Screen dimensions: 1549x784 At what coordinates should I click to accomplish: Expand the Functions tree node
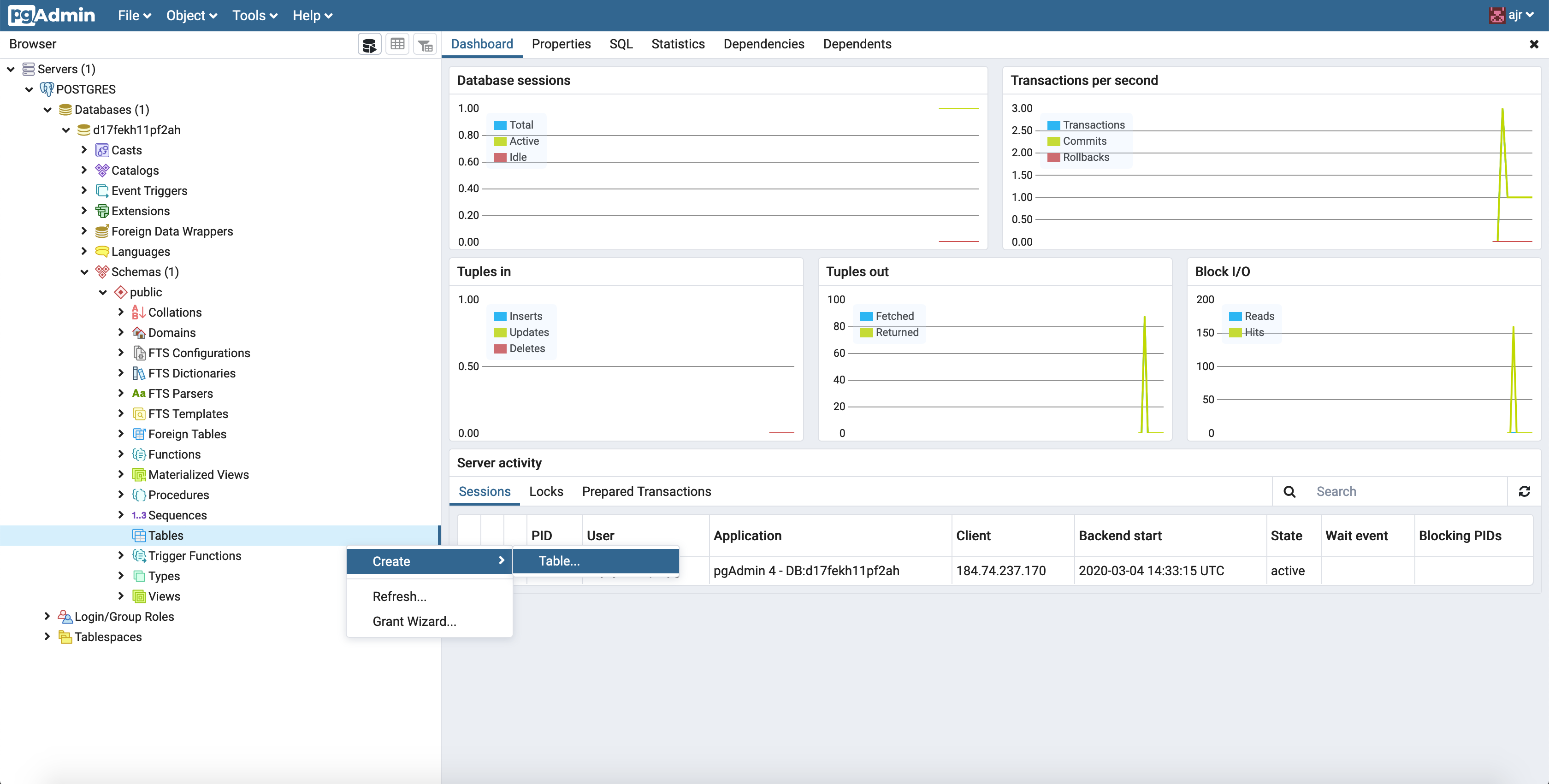(x=121, y=454)
